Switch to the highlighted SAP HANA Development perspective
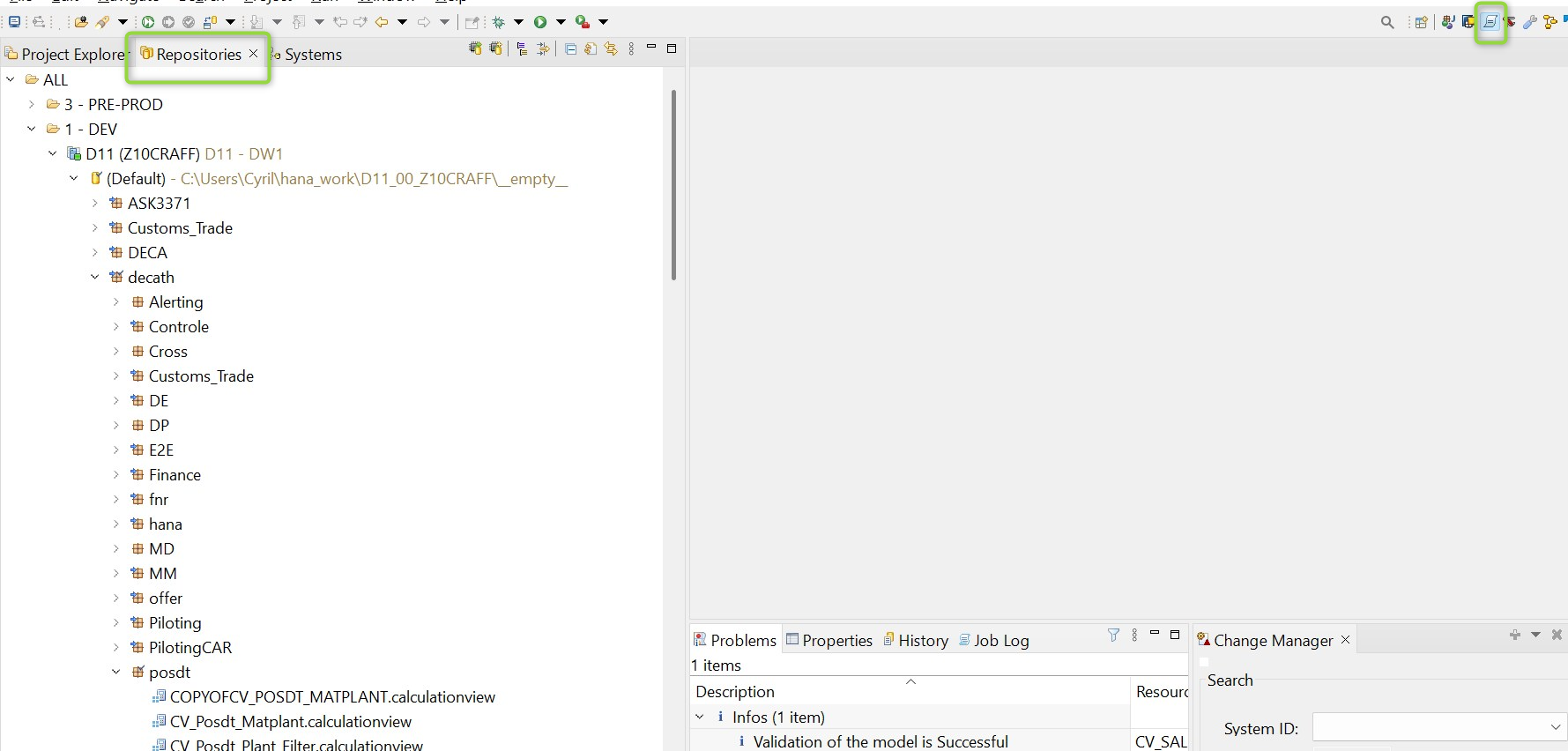The height and width of the screenshot is (751, 1568). [x=1490, y=22]
